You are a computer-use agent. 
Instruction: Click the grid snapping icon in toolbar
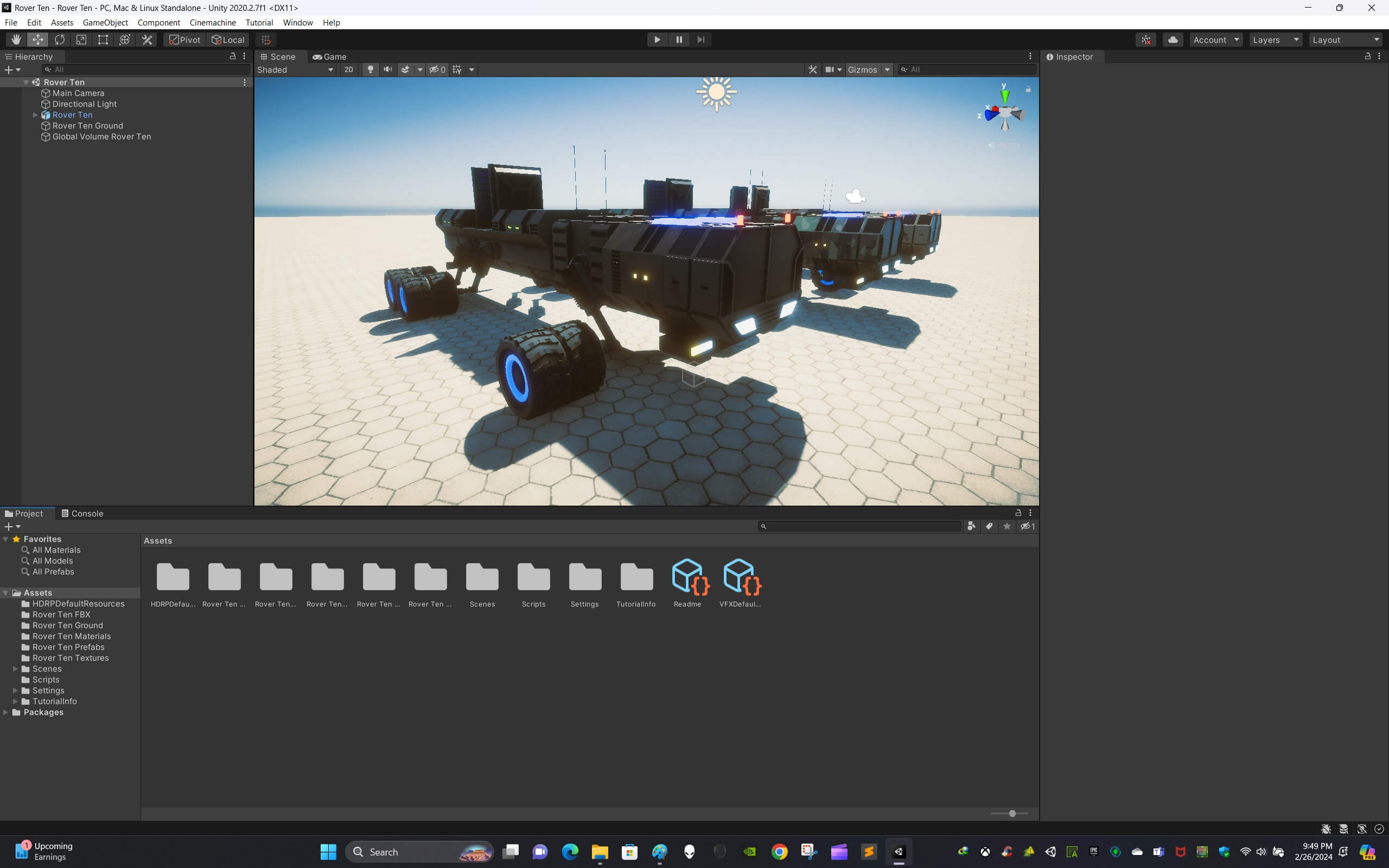[x=266, y=40]
